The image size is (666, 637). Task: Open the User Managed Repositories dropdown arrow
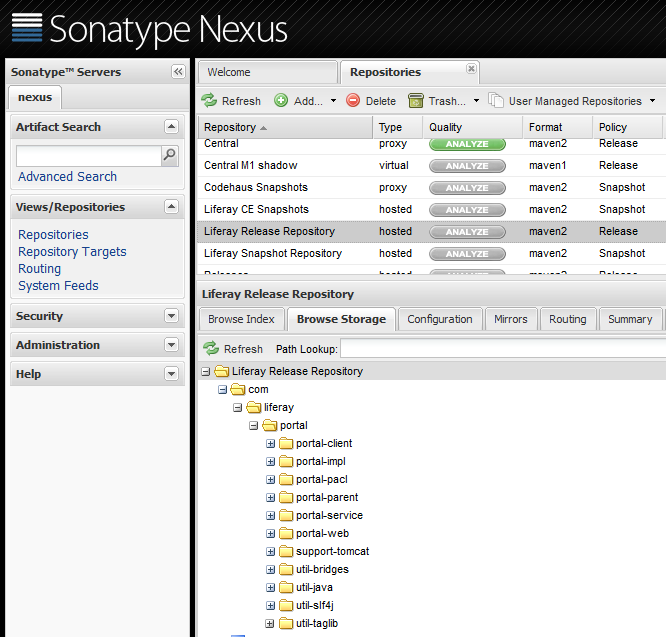pyautogui.click(x=652, y=101)
